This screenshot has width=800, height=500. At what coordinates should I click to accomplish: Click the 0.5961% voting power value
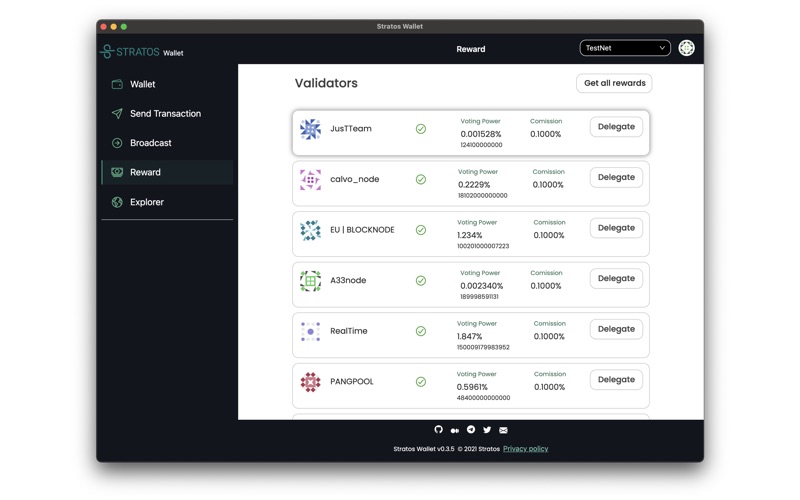tap(472, 387)
